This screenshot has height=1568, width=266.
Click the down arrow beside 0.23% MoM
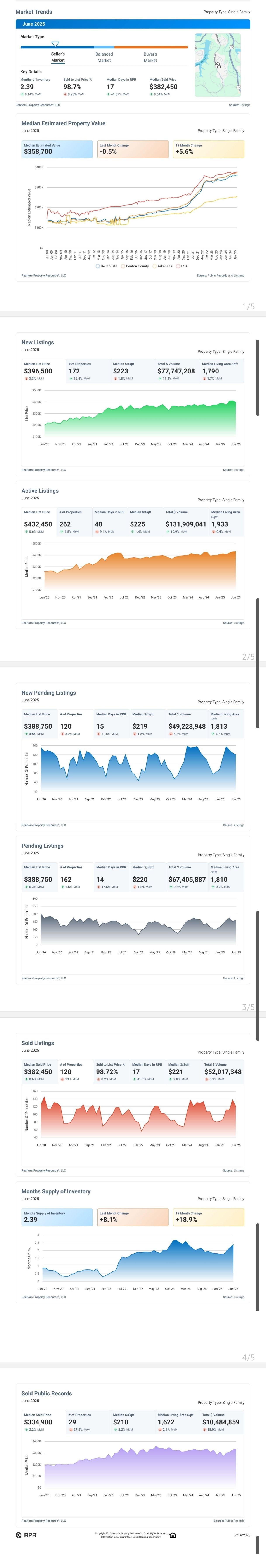(x=65, y=94)
